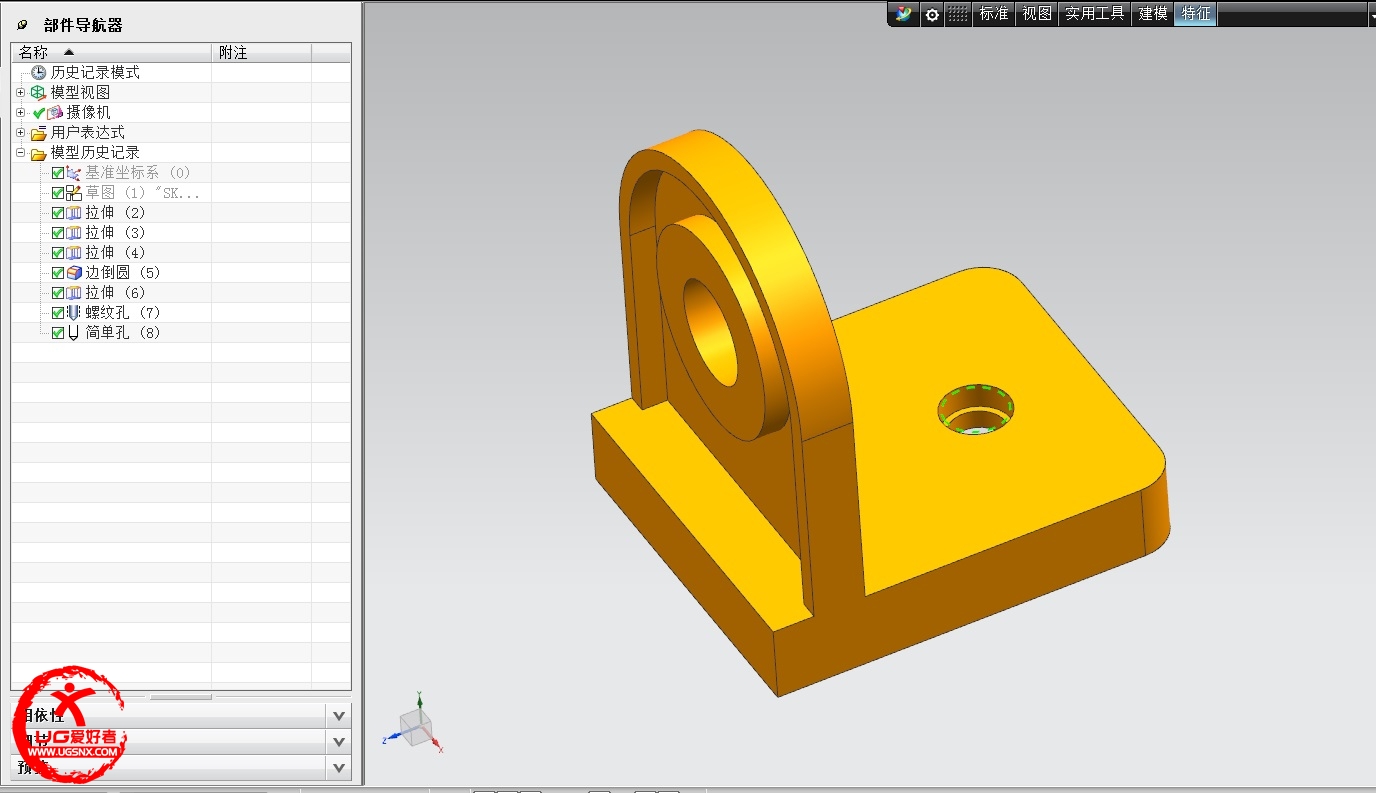Click the green cube icon of 模型视图
Image resolution: width=1376 pixels, height=793 pixels.
39,92
